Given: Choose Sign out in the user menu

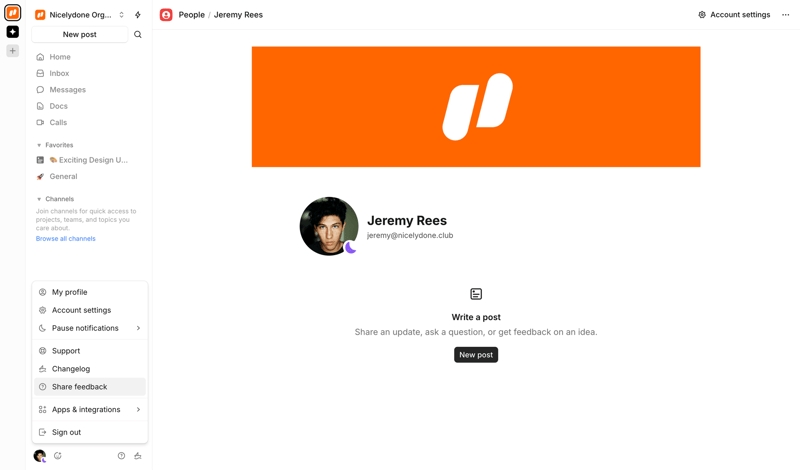Looking at the screenshot, I should click(66, 433).
